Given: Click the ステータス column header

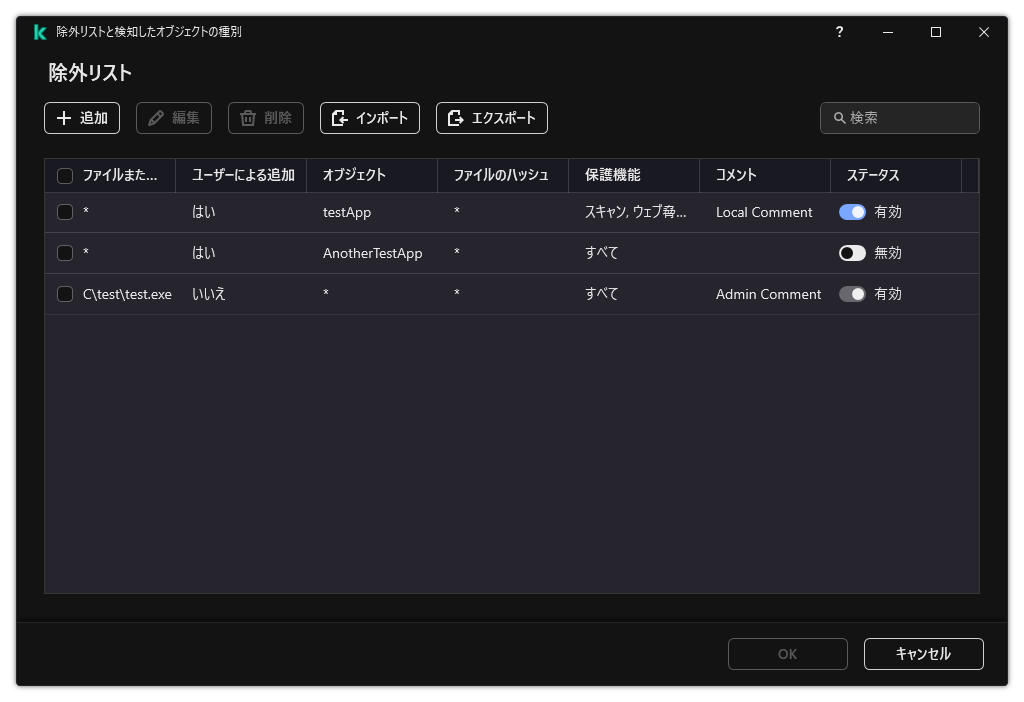Looking at the screenshot, I should coord(870,175).
